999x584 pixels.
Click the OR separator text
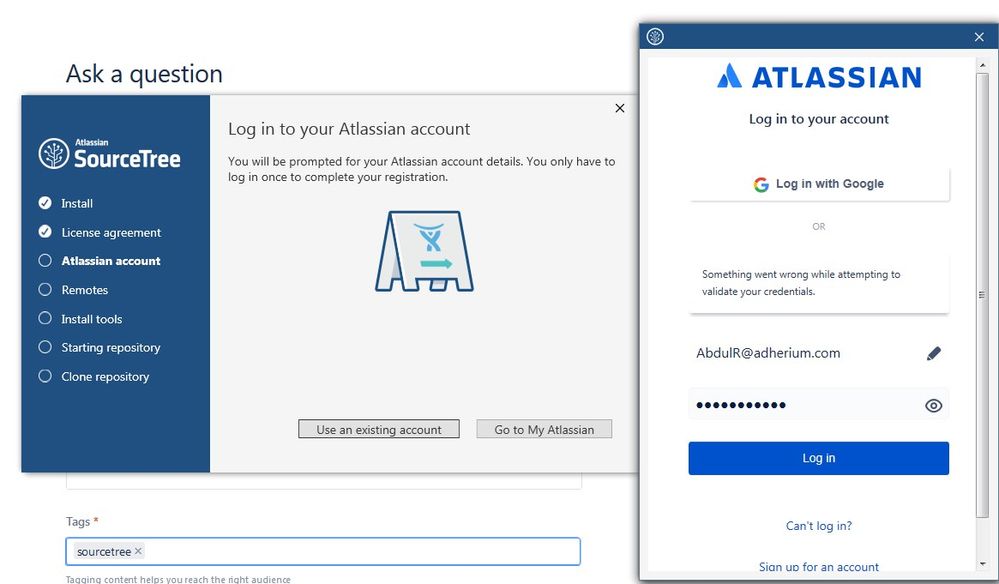pyautogui.click(x=819, y=226)
